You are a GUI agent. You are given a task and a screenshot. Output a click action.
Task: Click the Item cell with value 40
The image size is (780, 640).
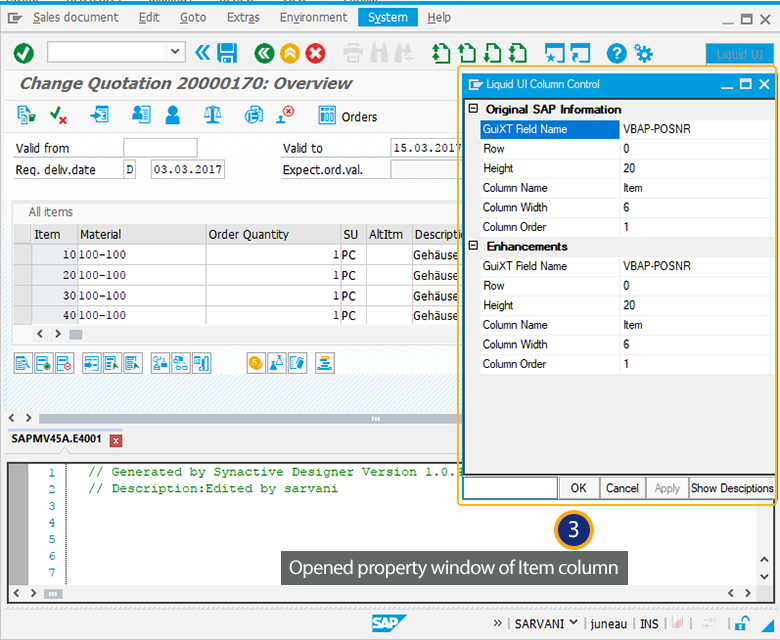55,315
